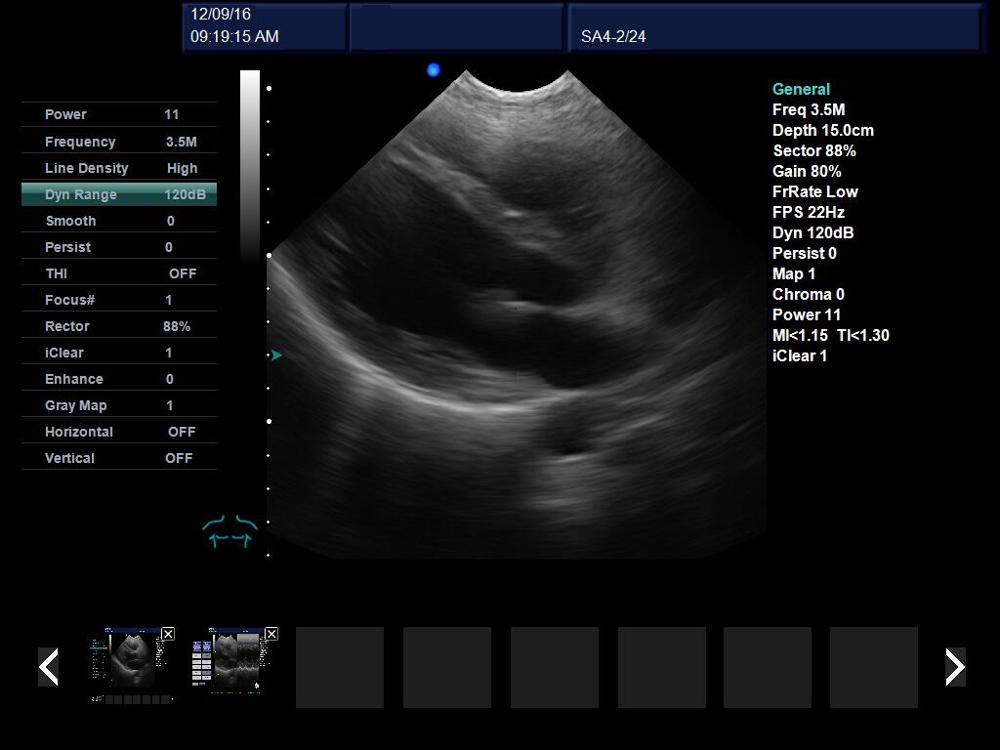
Task: Click the depth scale marker dots
Action: coord(267,300)
